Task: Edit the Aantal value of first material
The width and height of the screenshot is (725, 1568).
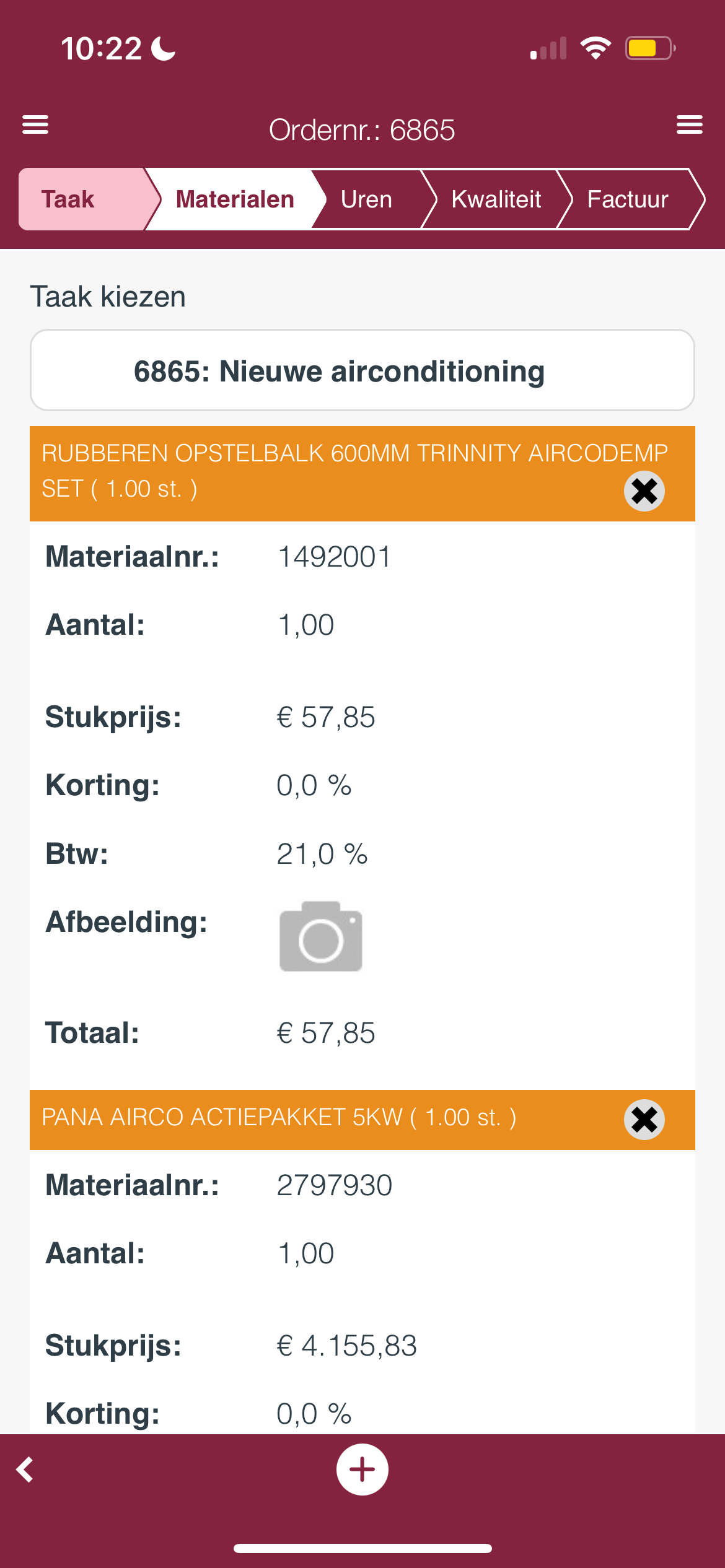Action: 305,625
